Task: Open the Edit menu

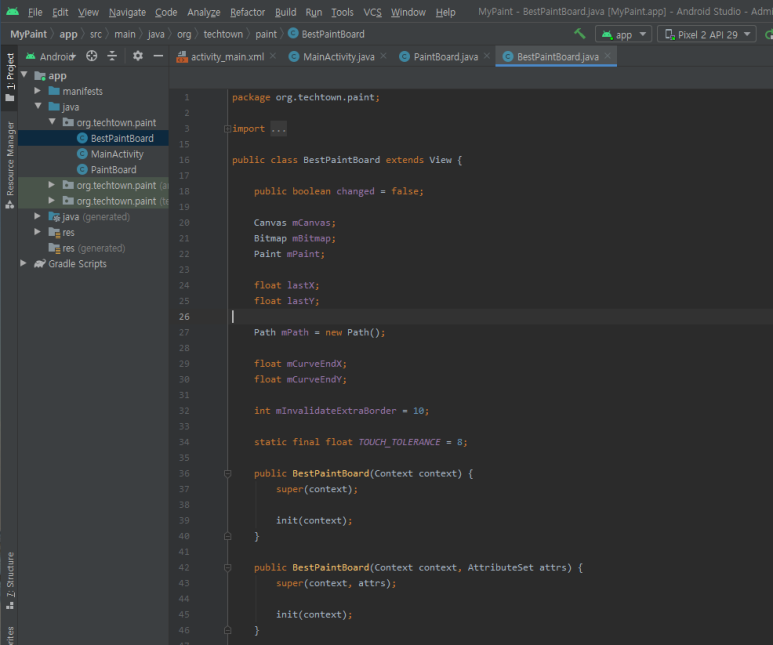Action: tap(60, 12)
